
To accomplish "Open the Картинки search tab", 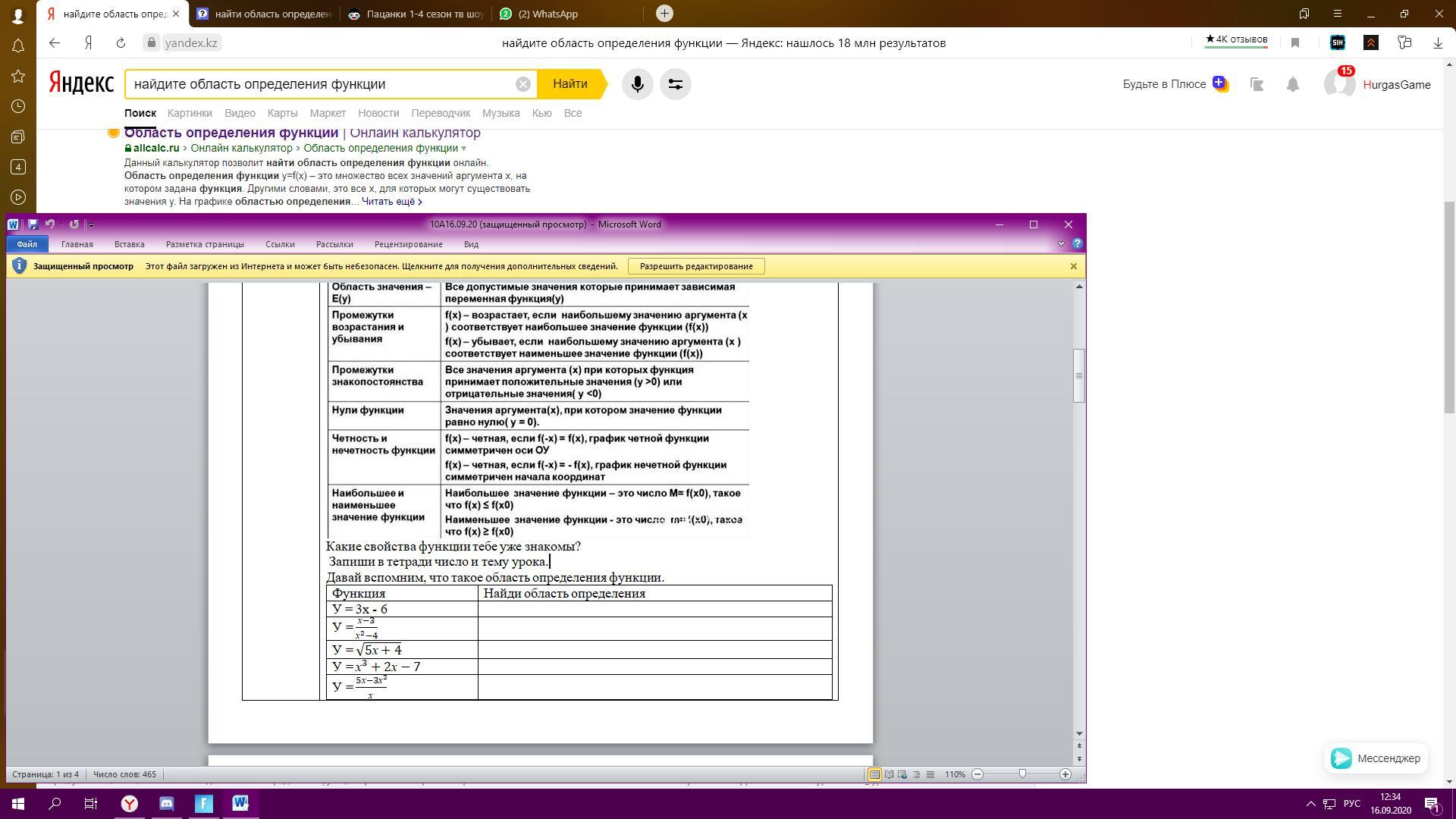I will (190, 113).
